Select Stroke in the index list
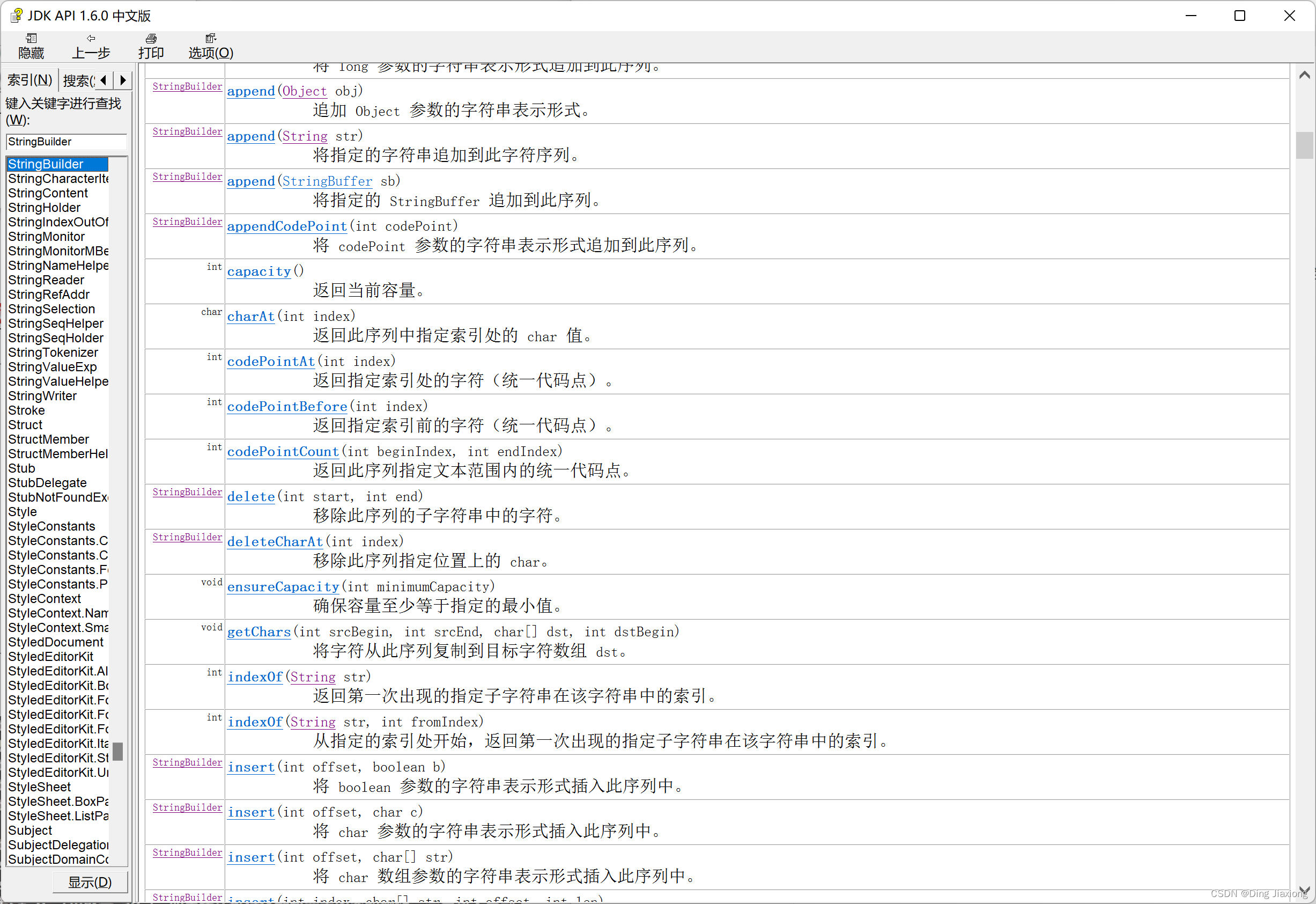Viewport: 1316px width, 904px height. (x=27, y=410)
